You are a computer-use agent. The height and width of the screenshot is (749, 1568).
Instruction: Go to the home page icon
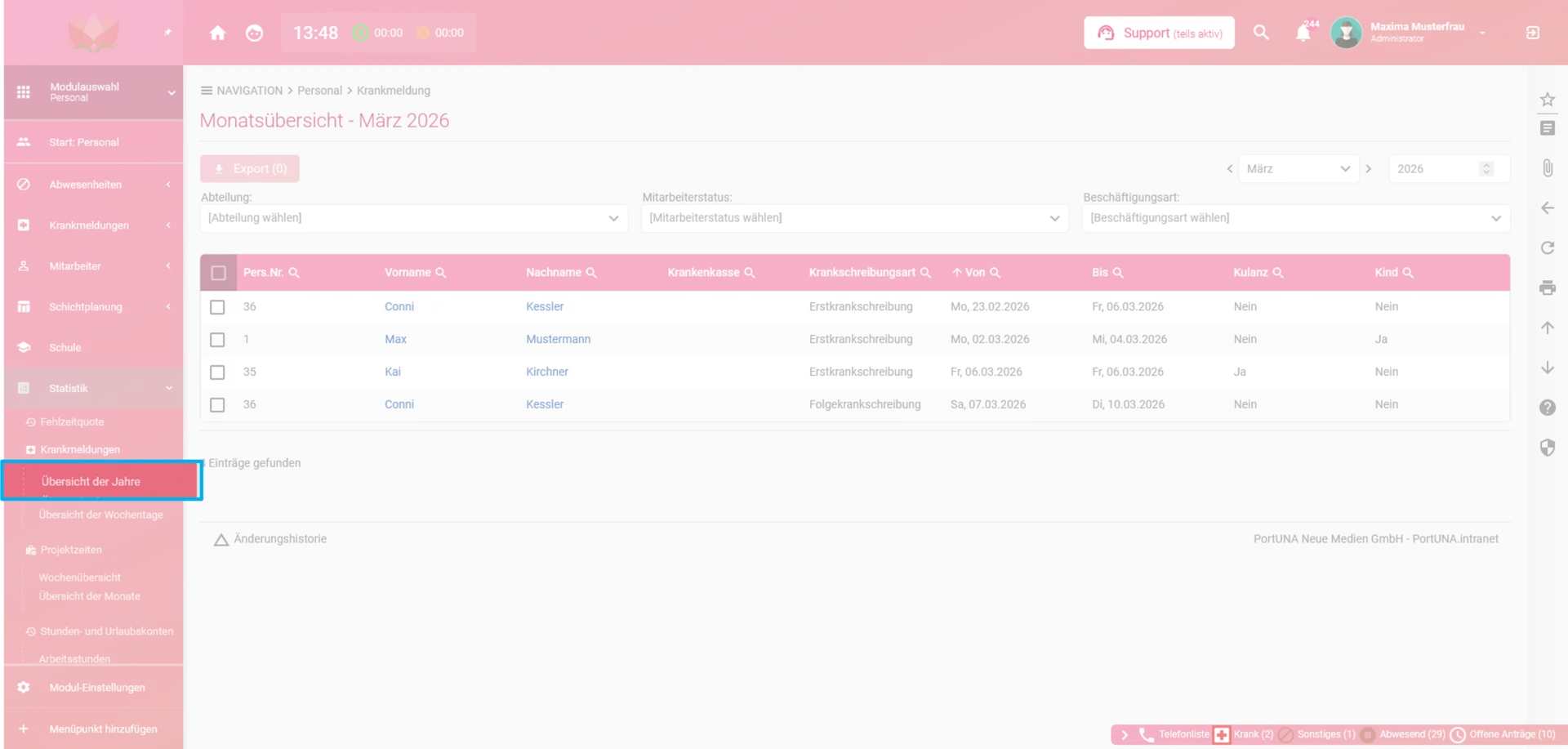217,33
